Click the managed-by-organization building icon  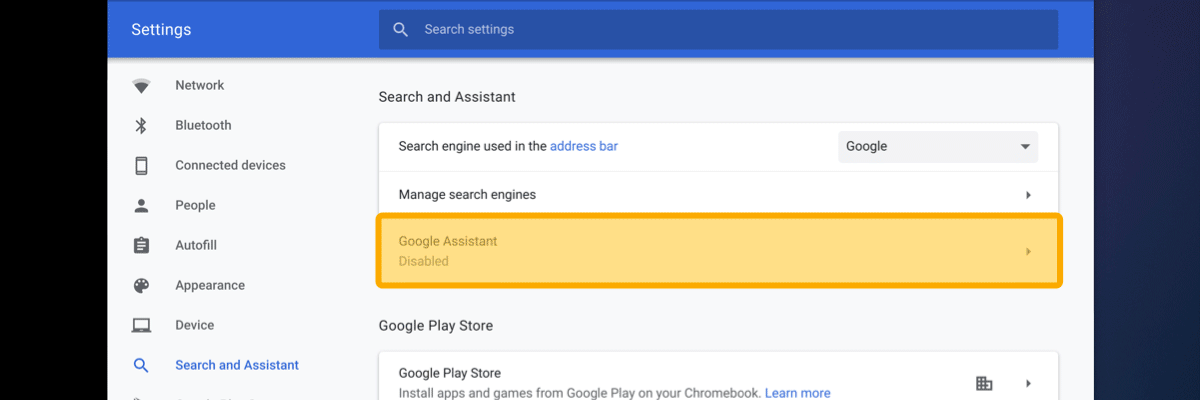(984, 383)
